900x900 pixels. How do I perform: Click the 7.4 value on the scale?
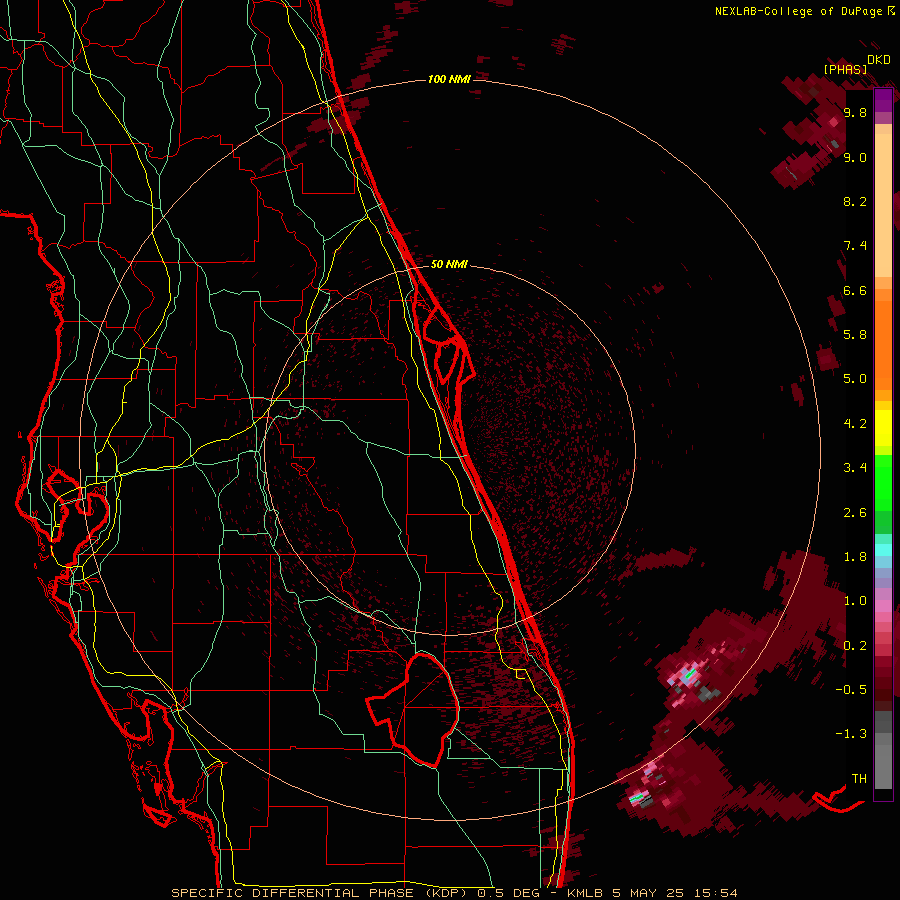pos(855,246)
